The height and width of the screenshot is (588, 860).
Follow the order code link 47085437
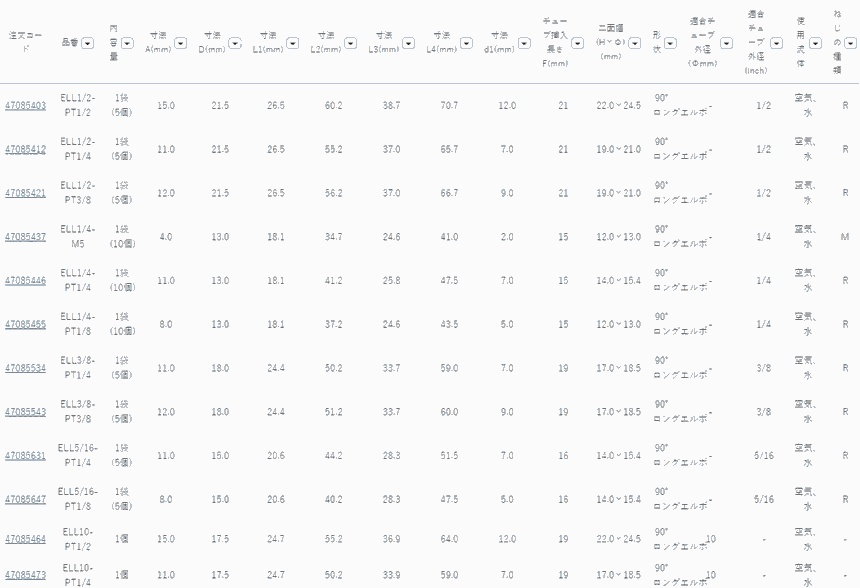25,237
